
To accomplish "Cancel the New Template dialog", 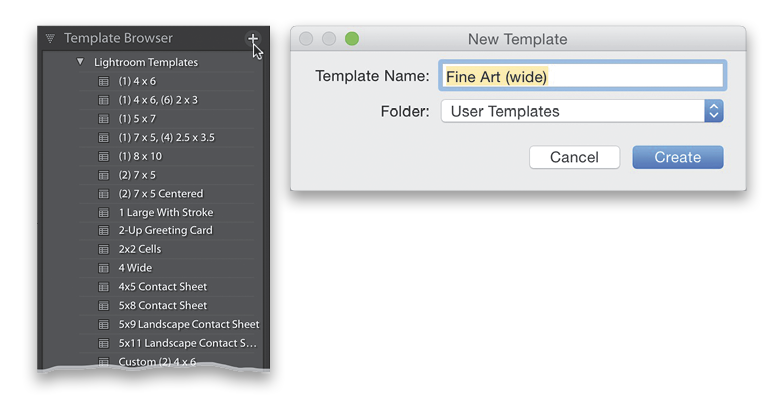I will (574, 157).
